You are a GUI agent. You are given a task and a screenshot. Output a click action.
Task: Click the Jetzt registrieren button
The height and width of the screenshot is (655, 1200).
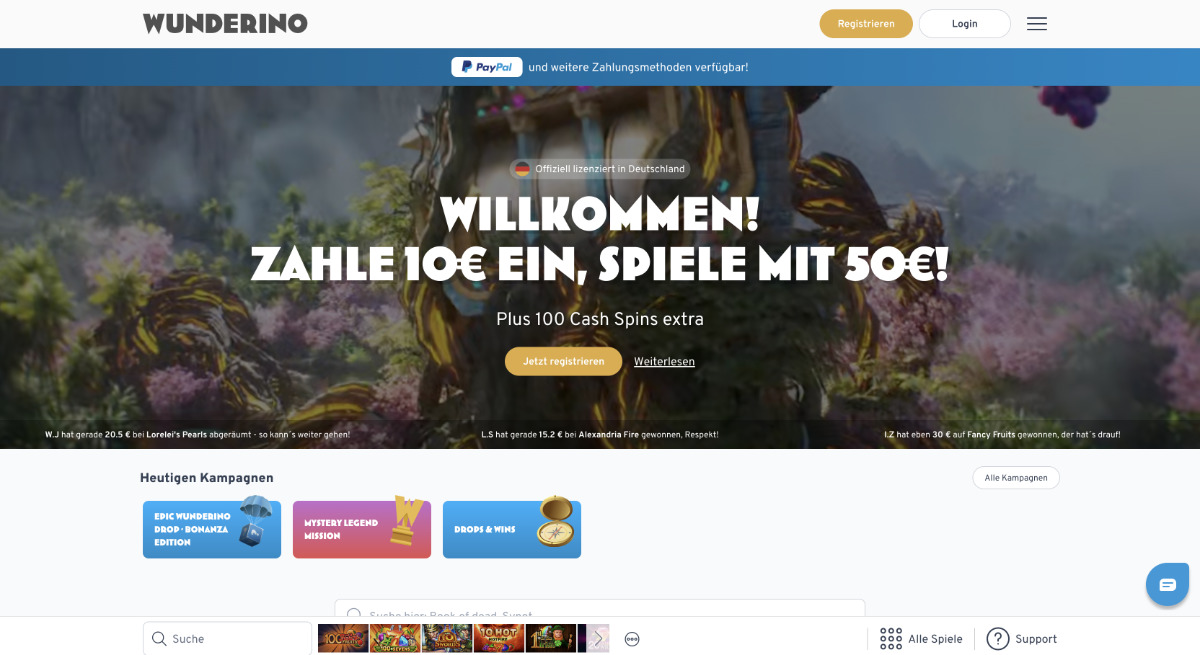[x=563, y=361]
